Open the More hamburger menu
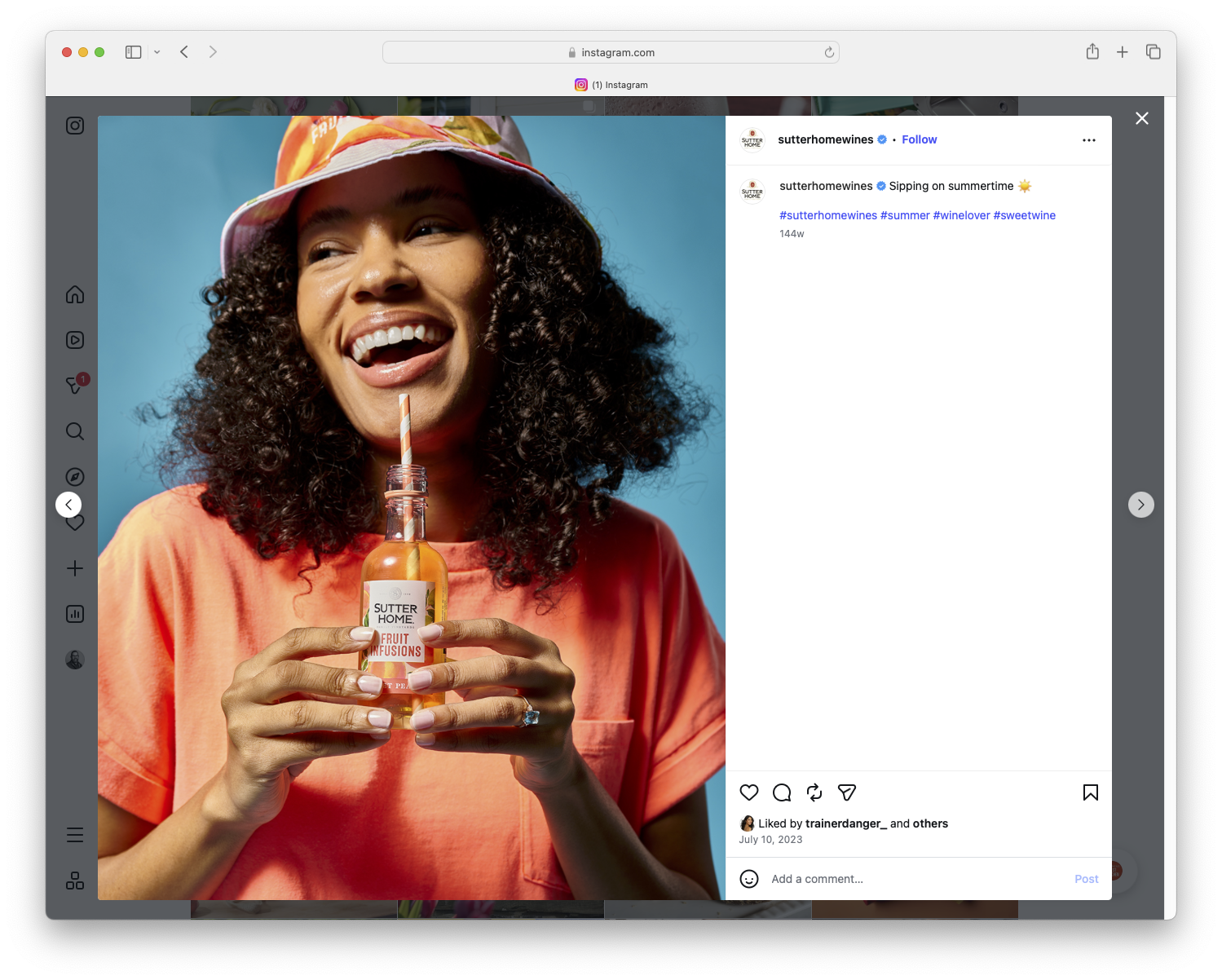The height and width of the screenshot is (980, 1222). 75,834
